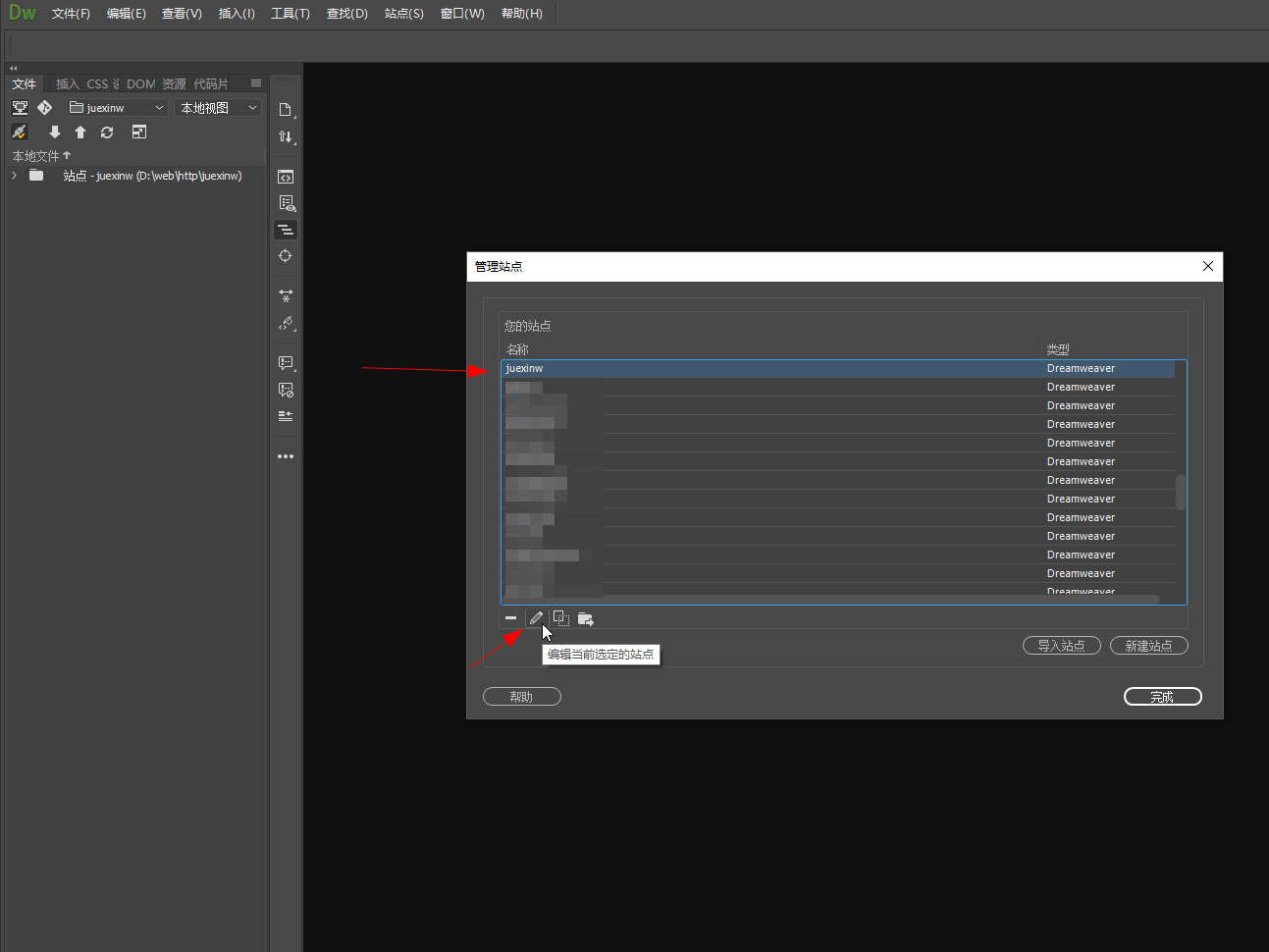Switch to the 代码片 panel tab

(x=211, y=84)
